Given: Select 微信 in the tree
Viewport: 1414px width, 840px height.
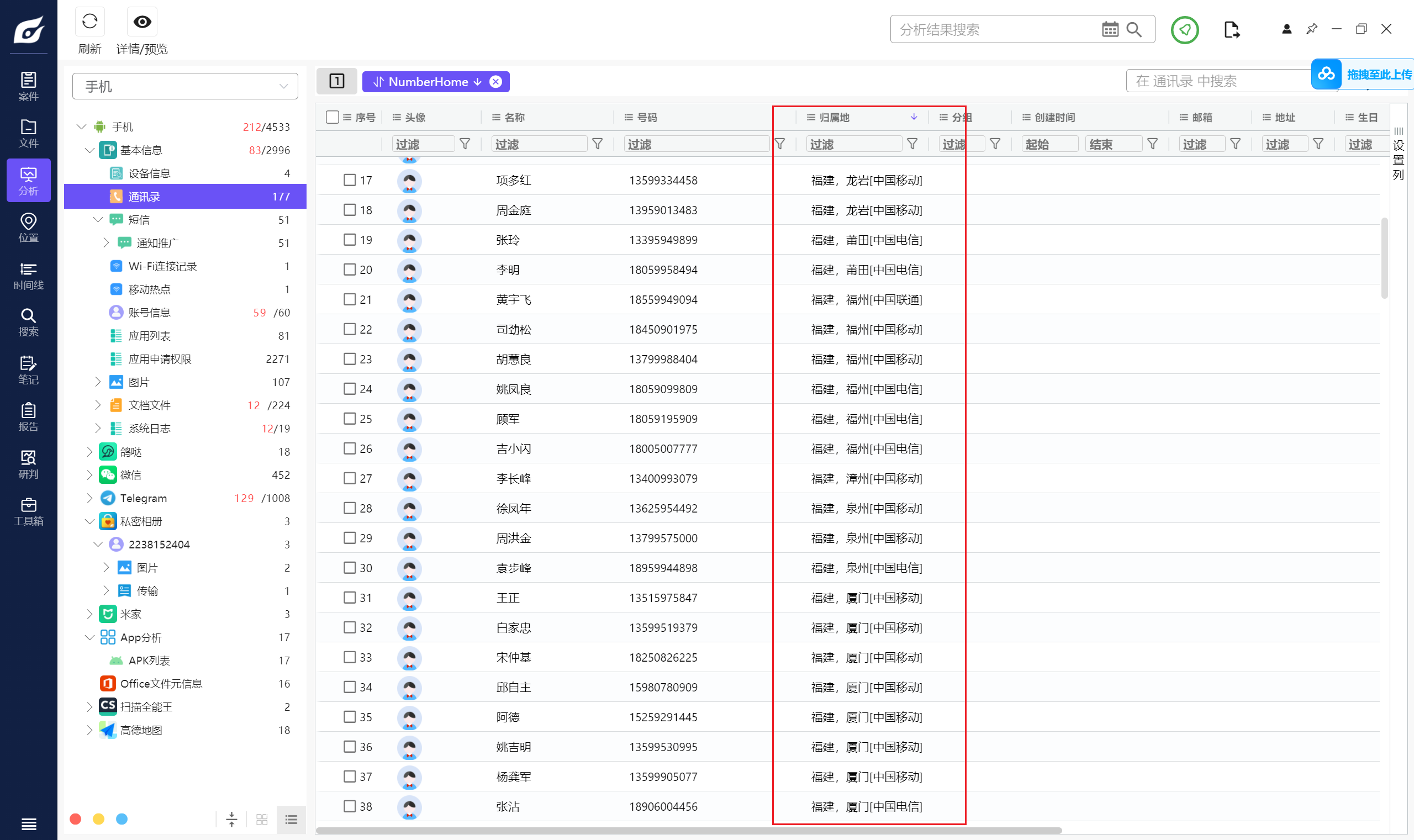Looking at the screenshot, I should [x=131, y=475].
